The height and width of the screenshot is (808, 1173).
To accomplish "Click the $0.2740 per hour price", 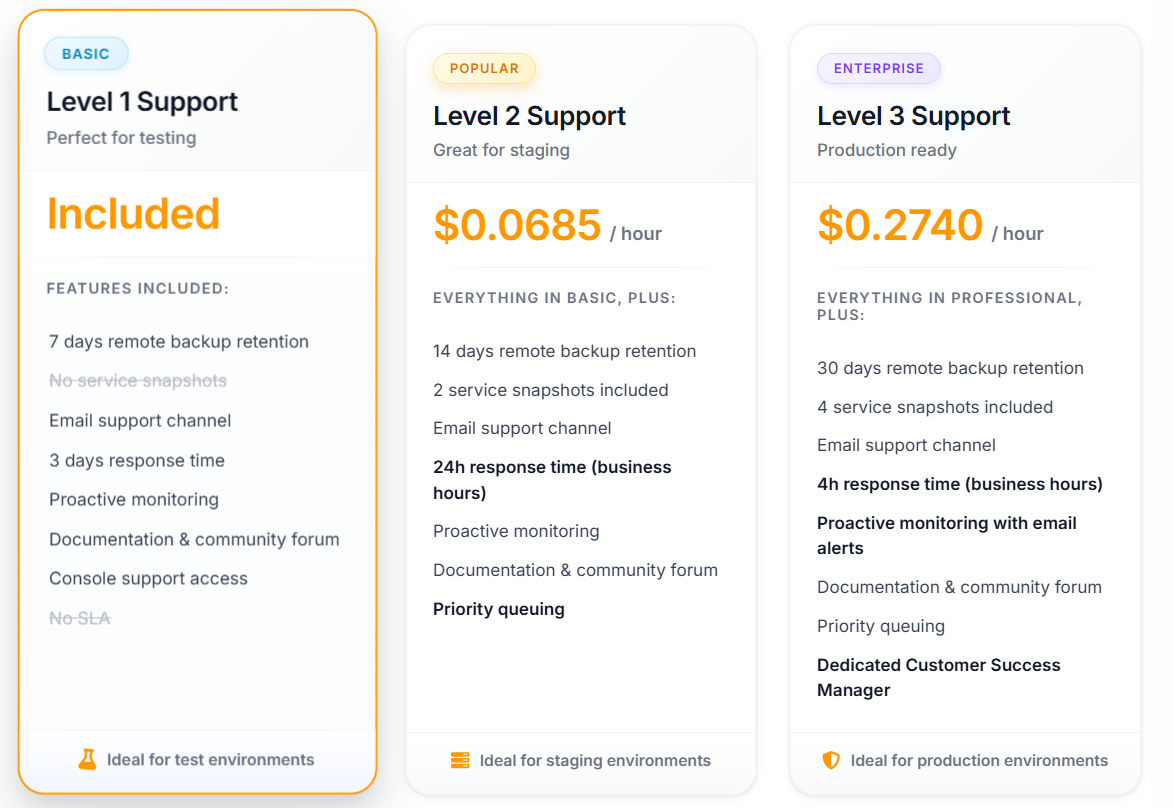I will [x=900, y=226].
